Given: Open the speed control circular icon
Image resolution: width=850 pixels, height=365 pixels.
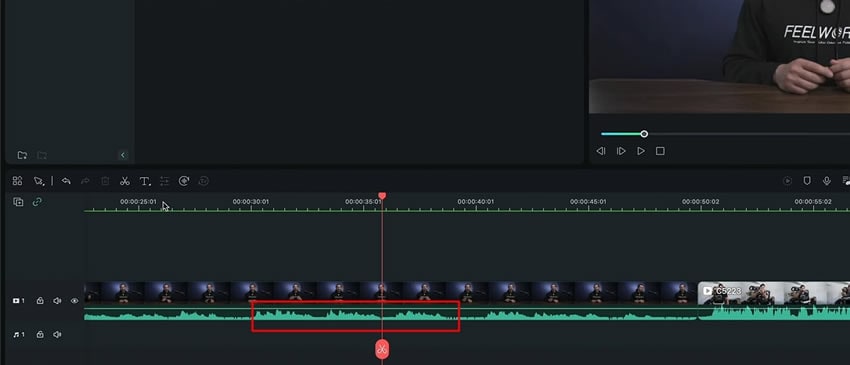Looking at the screenshot, I should (184, 181).
